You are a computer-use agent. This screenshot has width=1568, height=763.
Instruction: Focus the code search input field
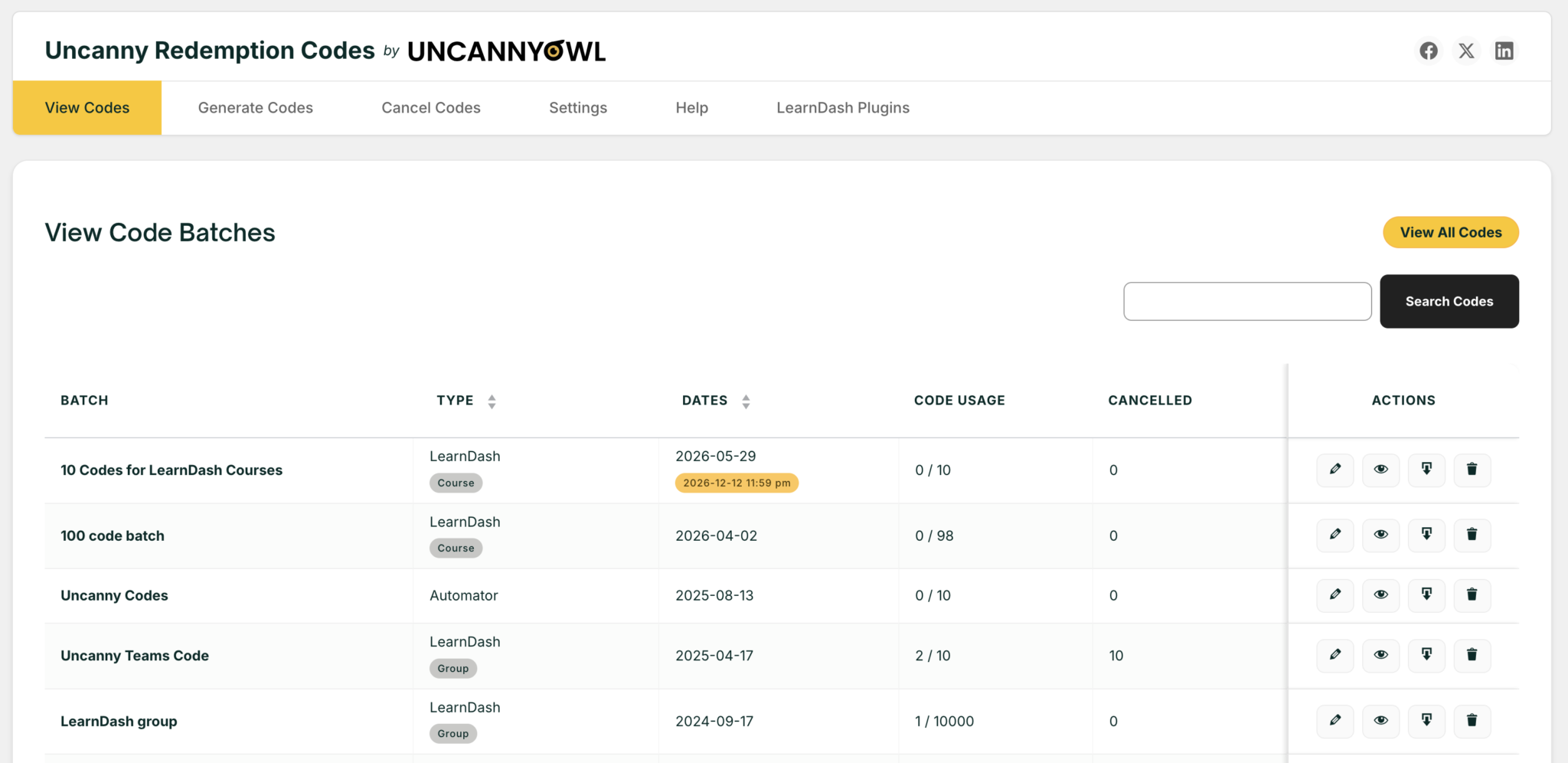pyautogui.click(x=1247, y=301)
